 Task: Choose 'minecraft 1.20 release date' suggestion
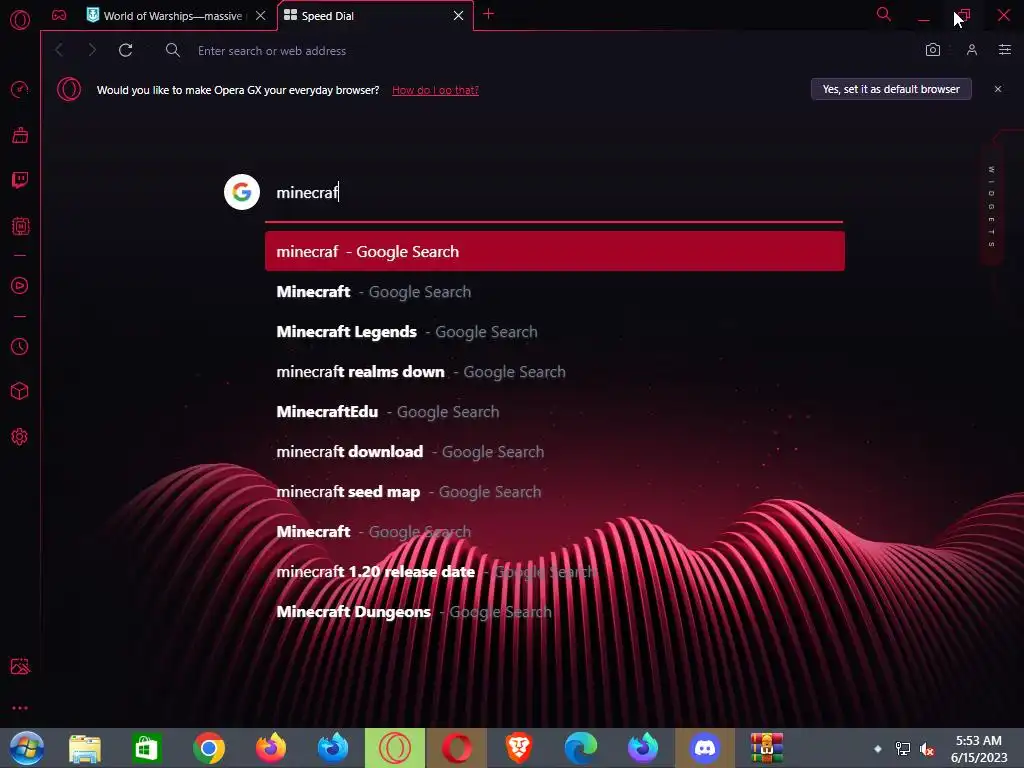(554, 571)
